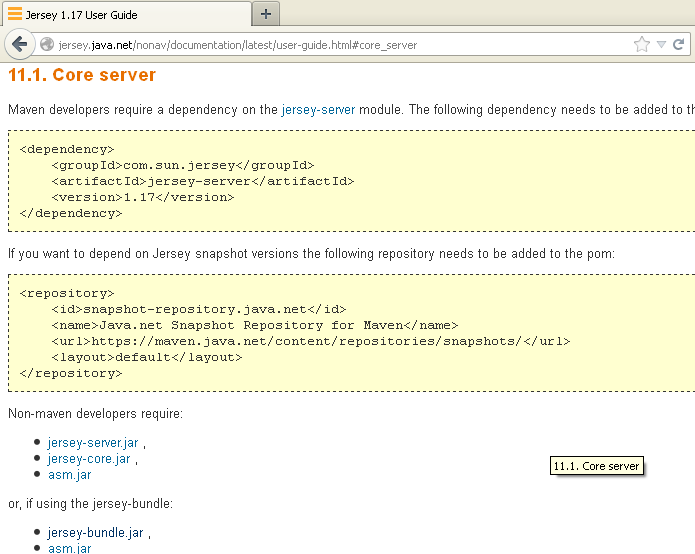Open the URL history dropdown arrow
Viewport: 695px width, 554px height.
661,45
